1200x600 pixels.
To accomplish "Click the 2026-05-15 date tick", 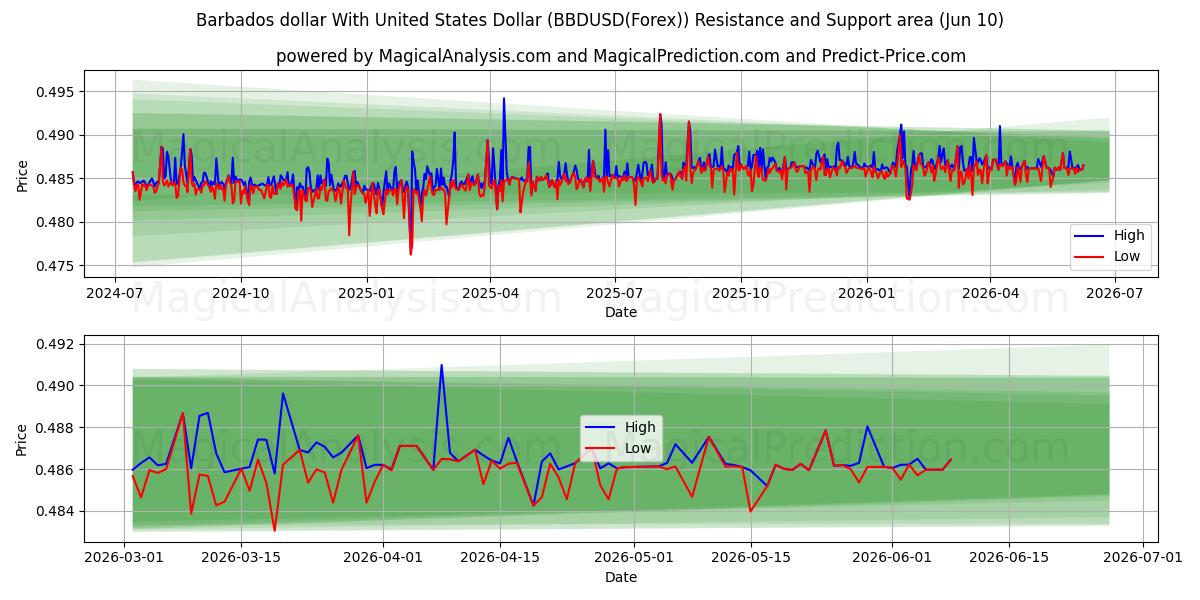I will [751, 559].
